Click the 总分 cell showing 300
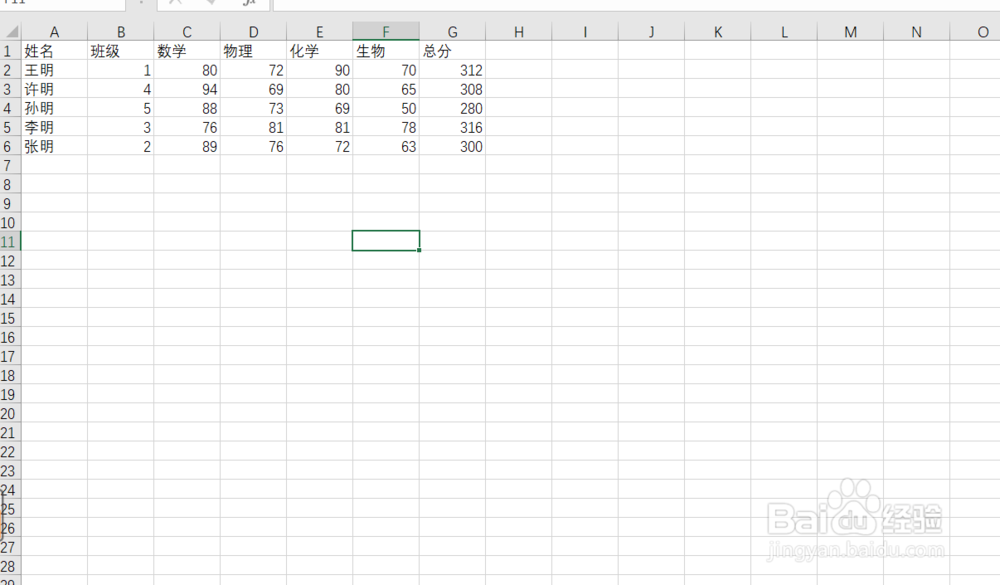 452,146
